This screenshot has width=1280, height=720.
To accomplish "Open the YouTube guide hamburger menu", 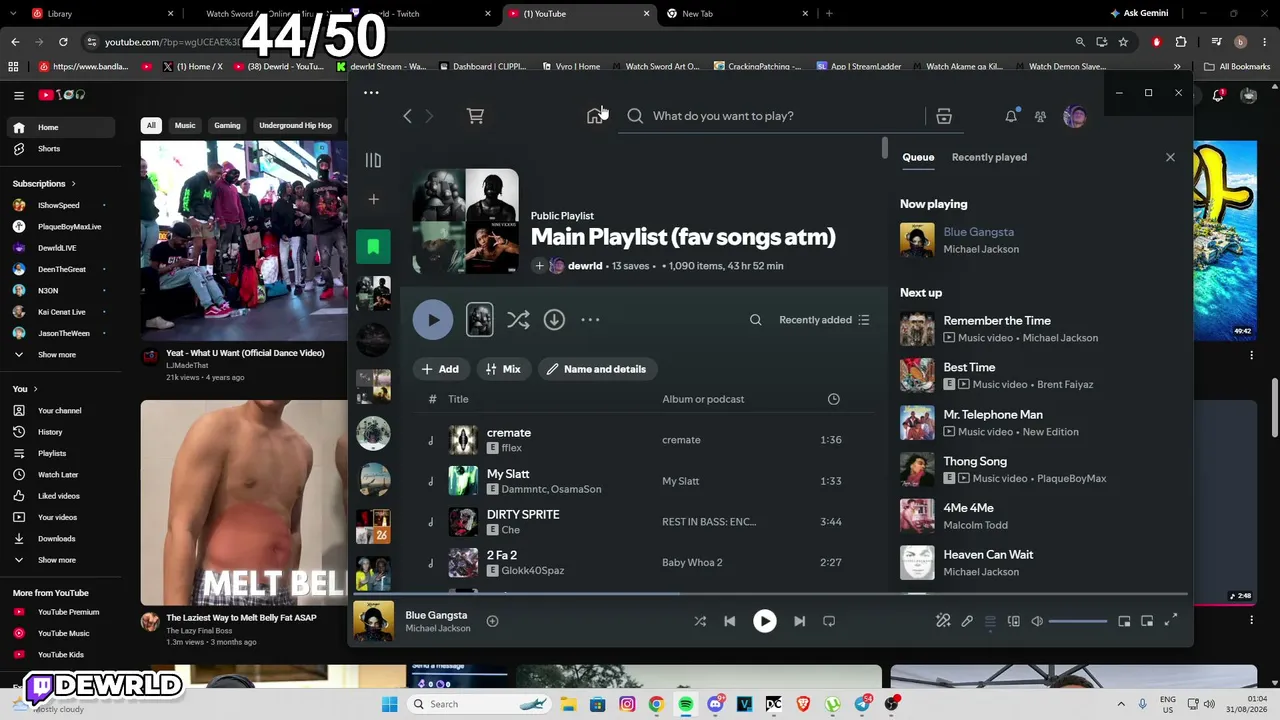I will pyautogui.click(x=19, y=95).
